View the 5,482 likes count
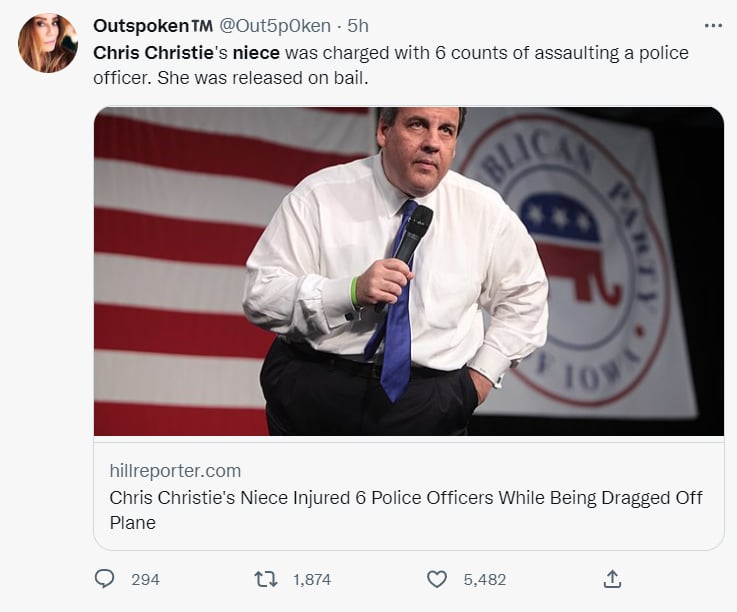This screenshot has height=612, width=737. tap(485, 580)
